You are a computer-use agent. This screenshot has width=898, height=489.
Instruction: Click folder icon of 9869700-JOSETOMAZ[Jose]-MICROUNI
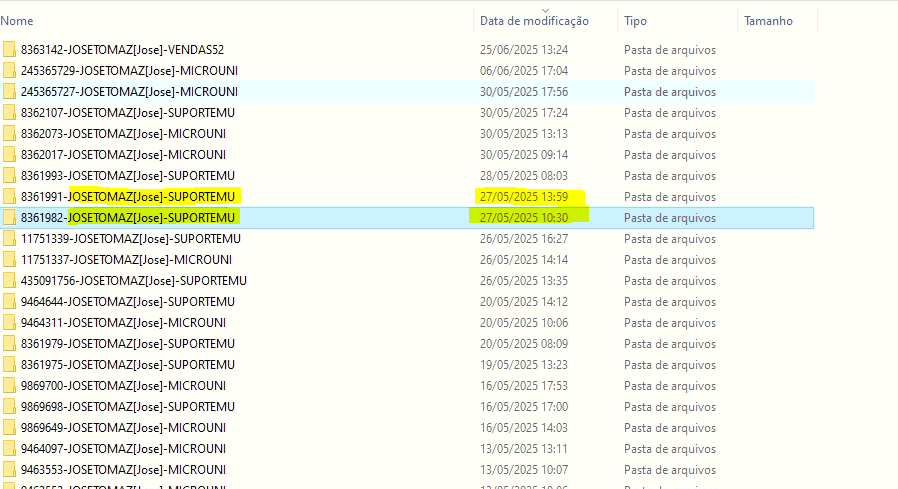[9, 386]
